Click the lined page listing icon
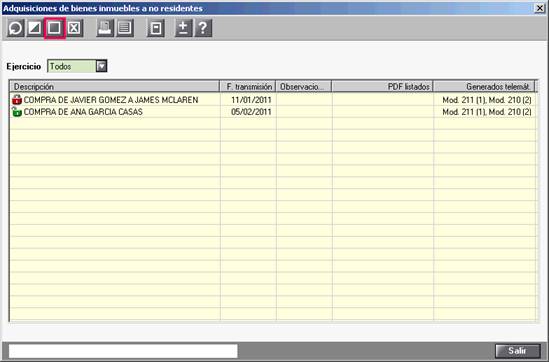The image size is (549, 362). click(x=125, y=28)
